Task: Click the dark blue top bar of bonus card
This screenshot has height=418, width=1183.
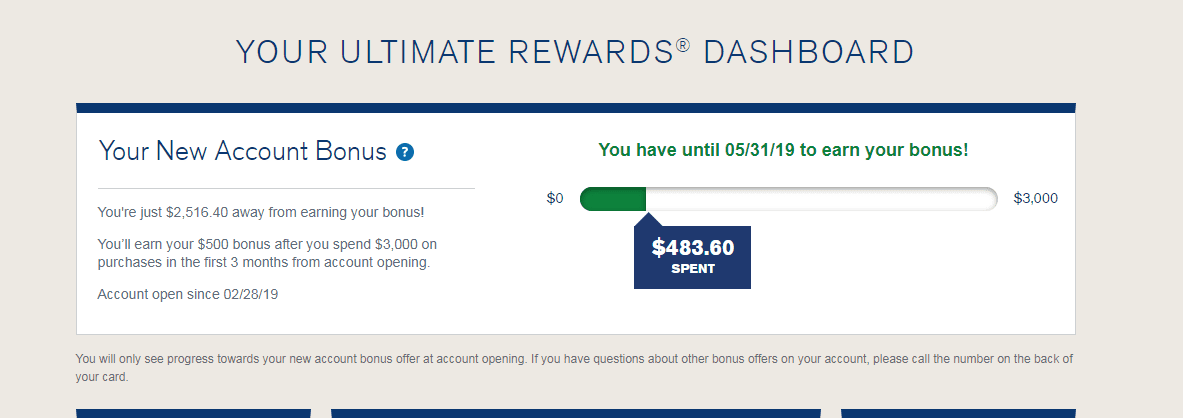Action: click(576, 108)
